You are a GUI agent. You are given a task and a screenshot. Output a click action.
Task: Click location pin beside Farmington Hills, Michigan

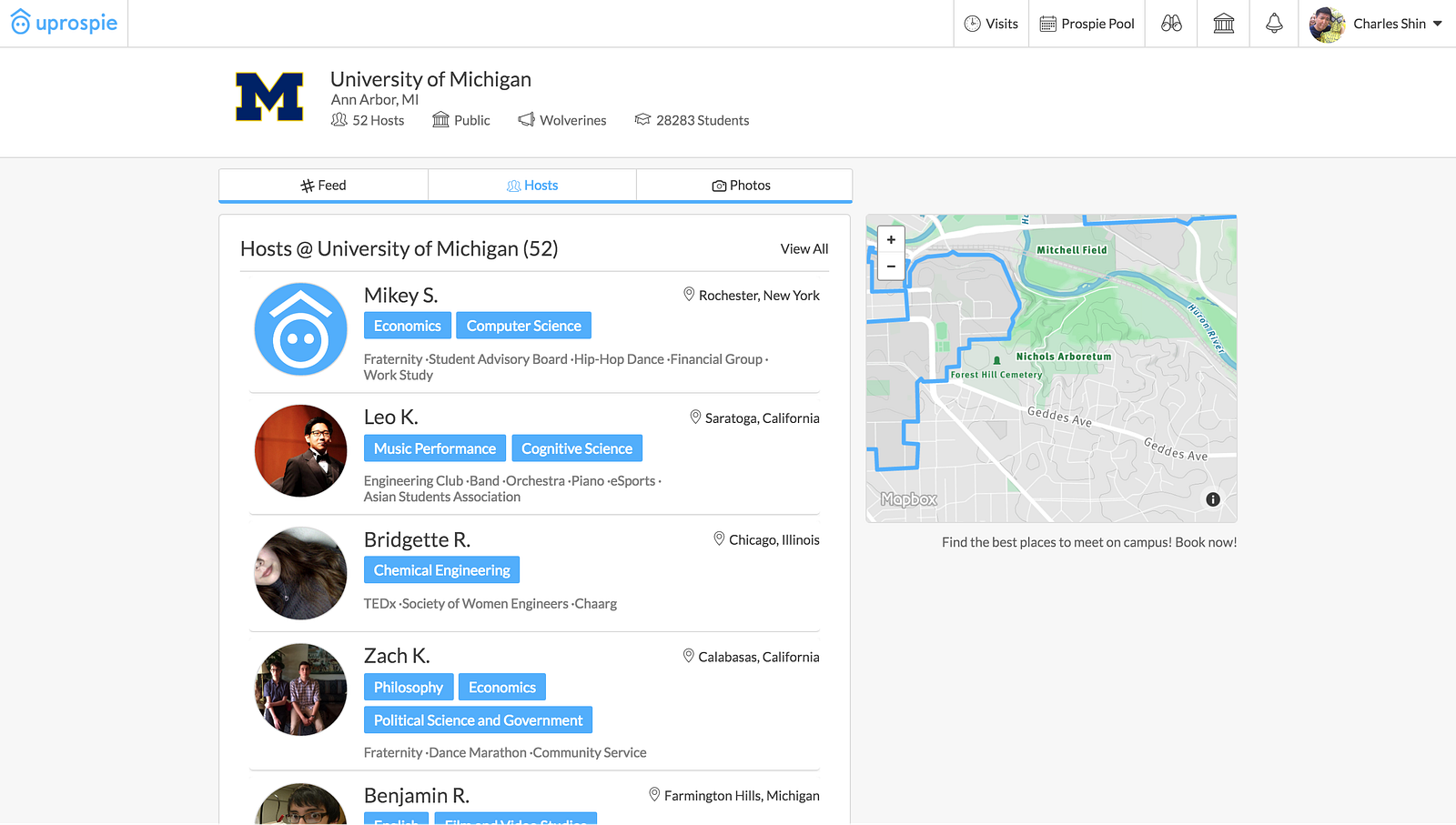click(654, 795)
